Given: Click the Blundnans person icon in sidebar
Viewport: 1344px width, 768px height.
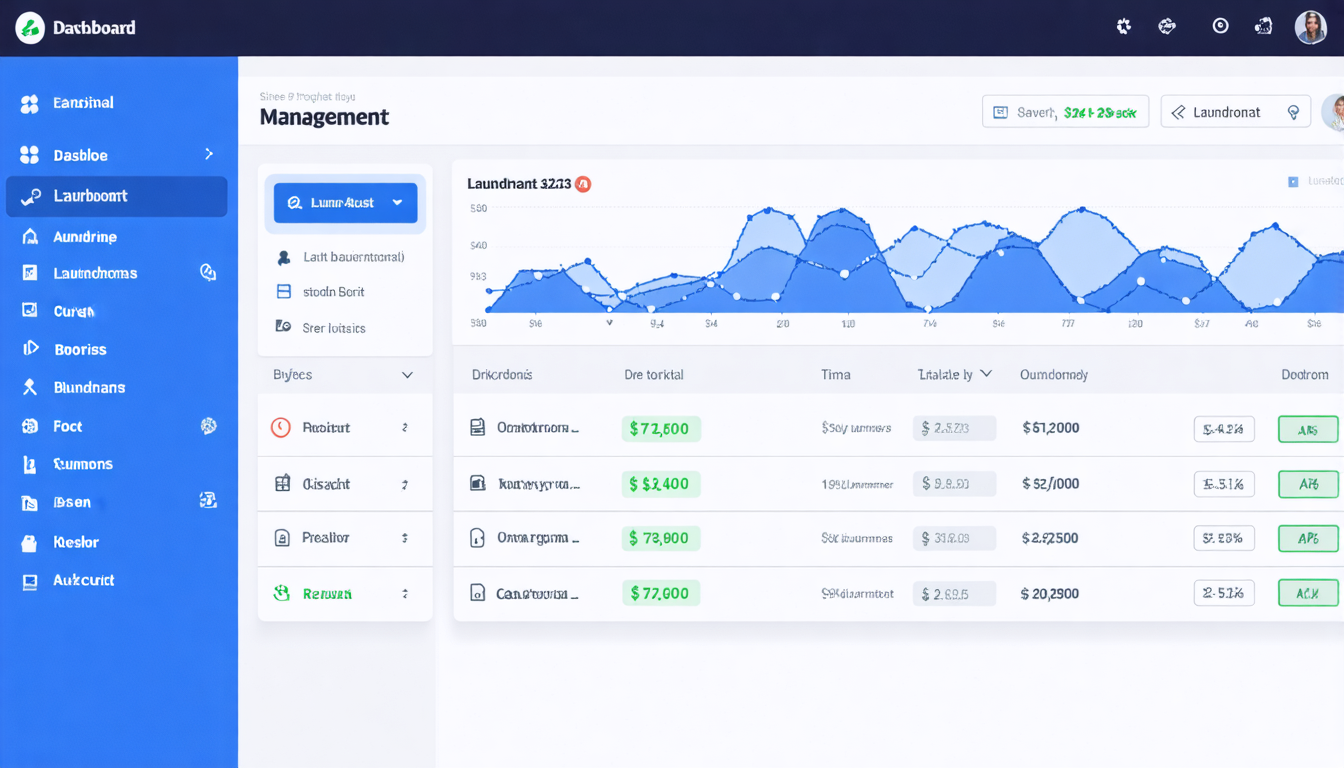Looking at the screenshot, I should coord(30,387).
